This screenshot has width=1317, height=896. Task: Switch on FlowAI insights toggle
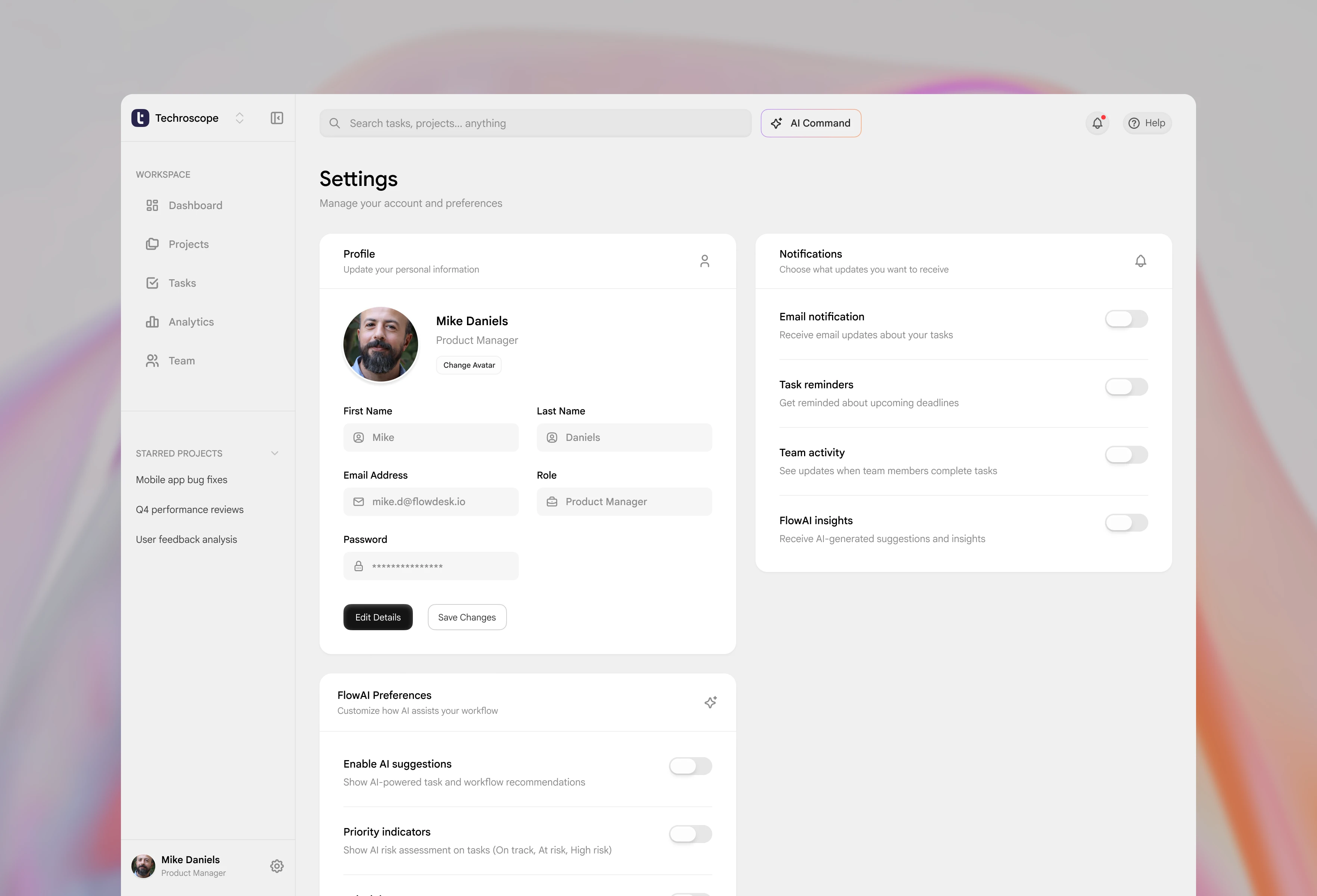click(x=1126, y=523)
